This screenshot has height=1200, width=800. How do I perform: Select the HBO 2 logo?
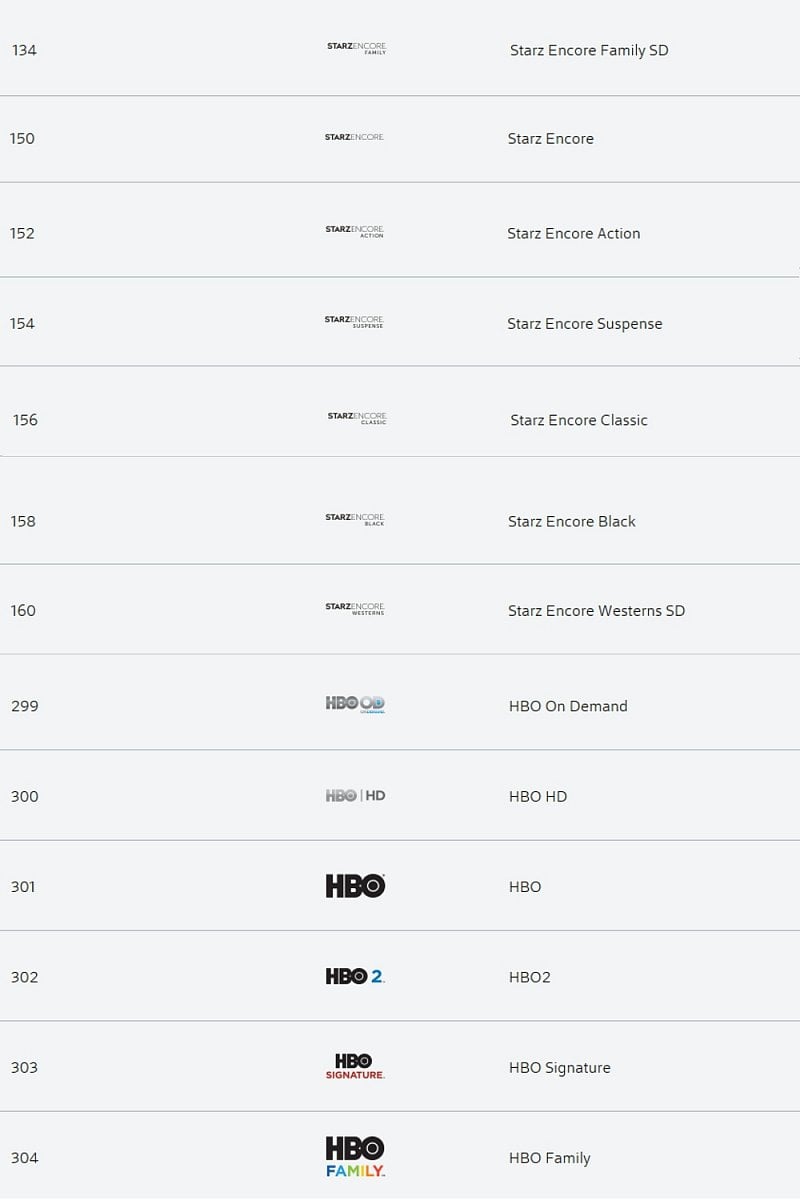pos(355,976)
